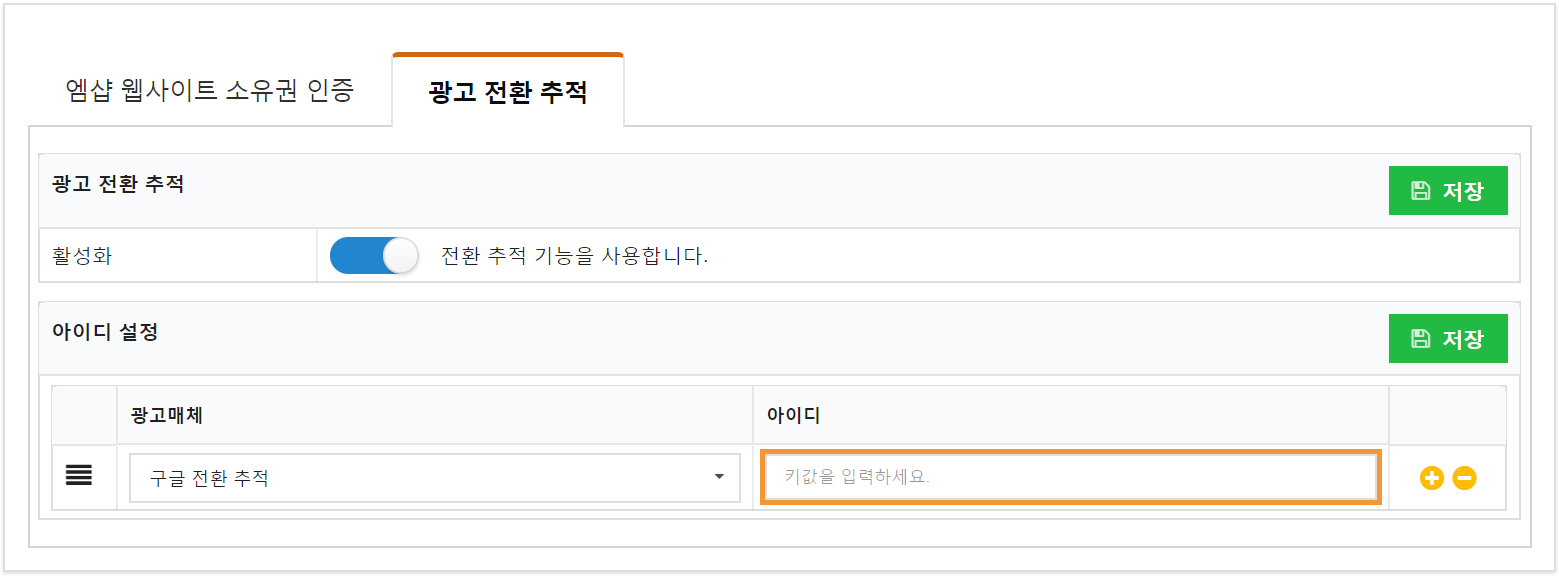Viewport: 1559px width, 576px height.
Task: Remove the ID row with minus icon
Action: tap(1464, 478)
